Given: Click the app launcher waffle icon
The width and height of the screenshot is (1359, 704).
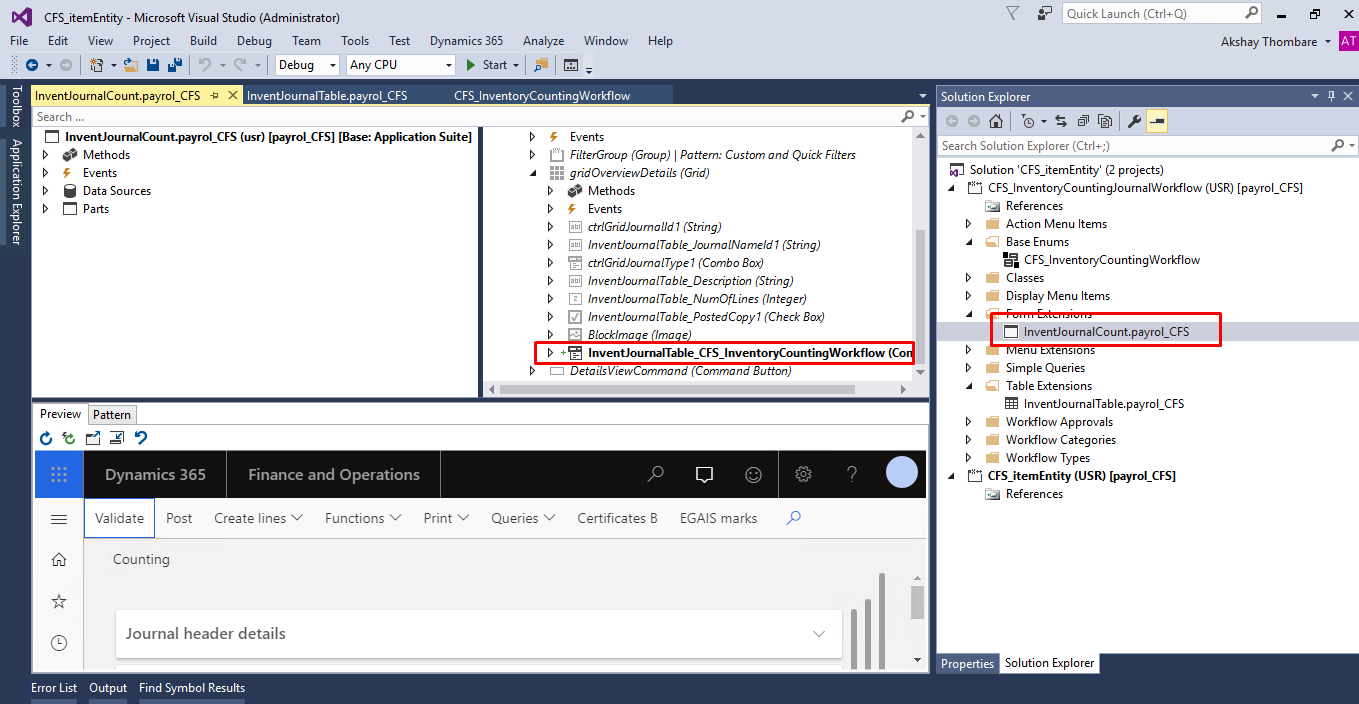Looking at the screenshot, I should pyautogui.click(x=59, y=474).
